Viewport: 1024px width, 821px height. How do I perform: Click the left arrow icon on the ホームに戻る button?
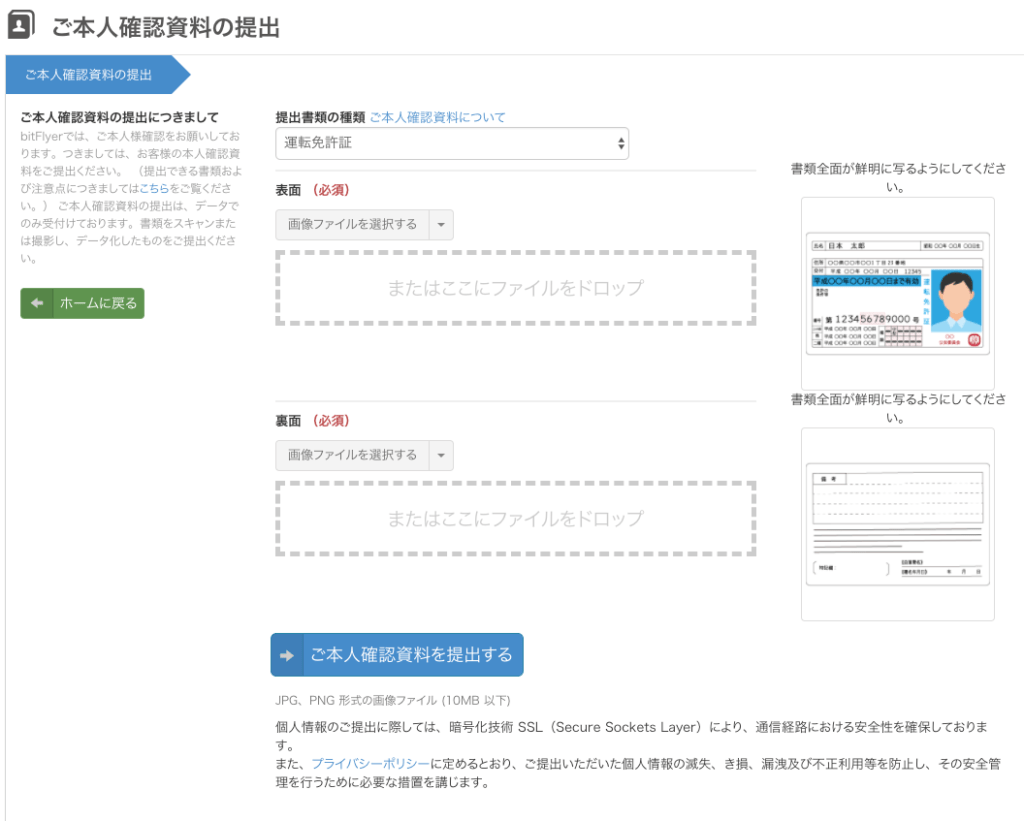point(37,303)
